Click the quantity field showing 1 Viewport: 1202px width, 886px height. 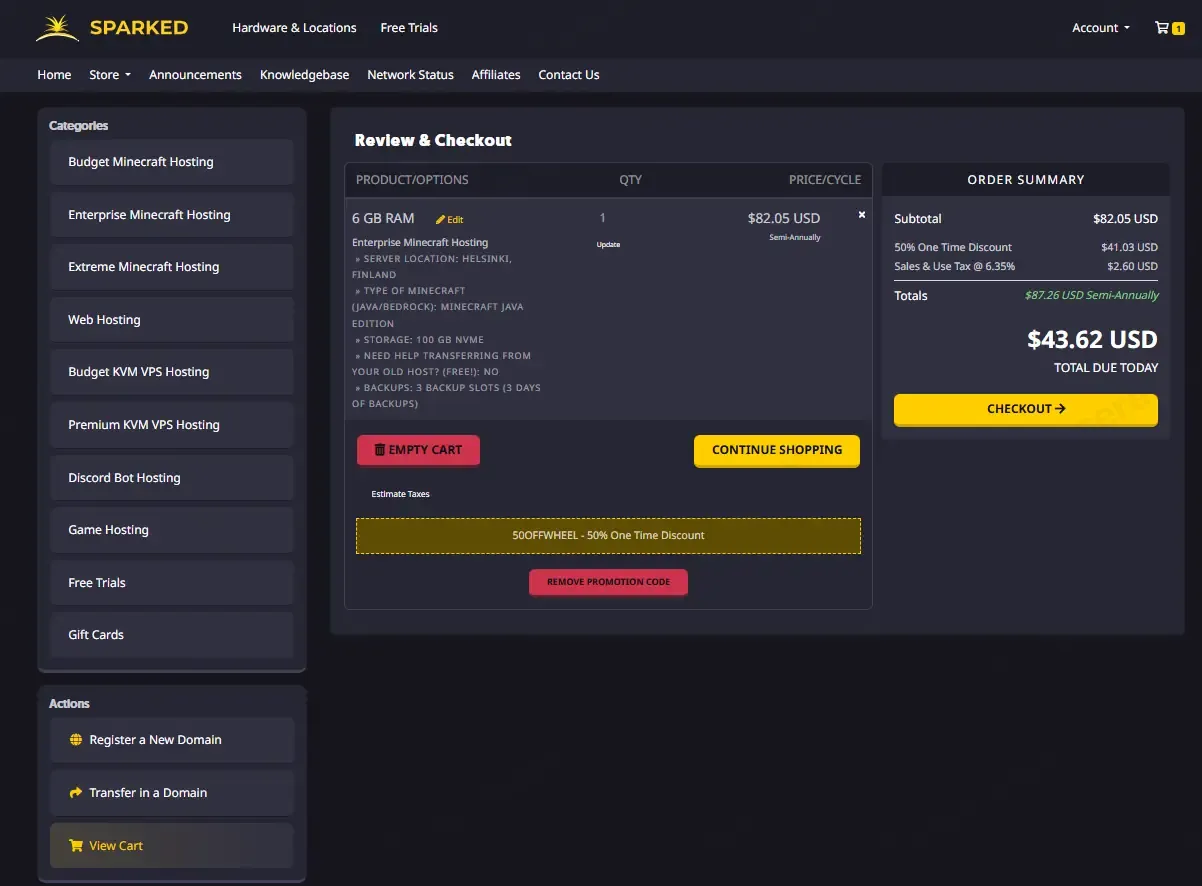[x=603, y=218]
